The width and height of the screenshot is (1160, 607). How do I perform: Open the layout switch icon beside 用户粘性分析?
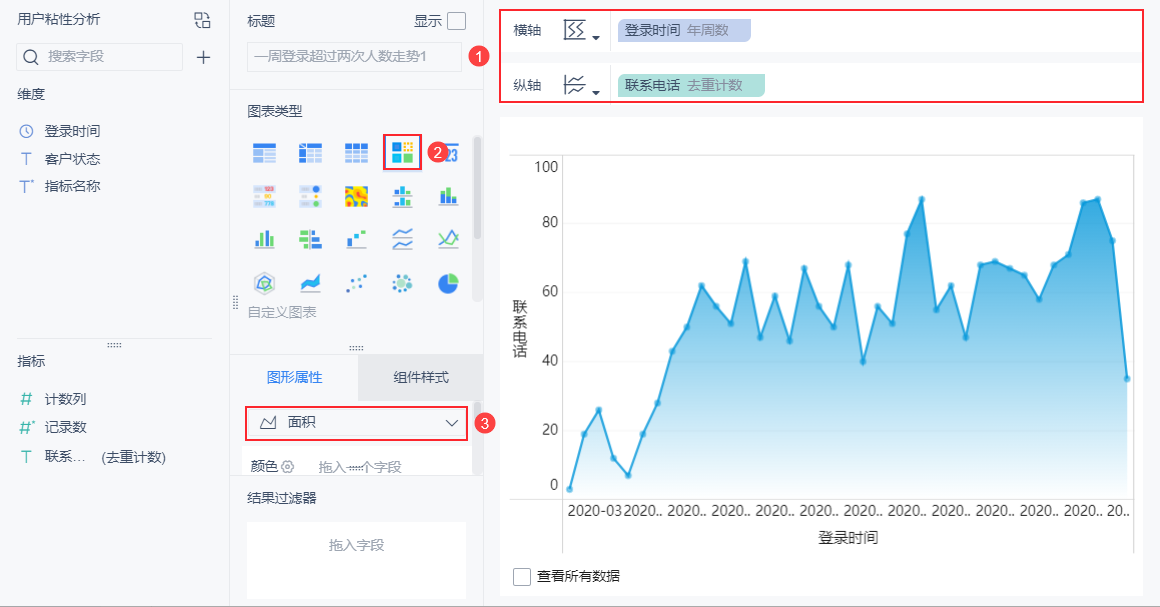202,20
